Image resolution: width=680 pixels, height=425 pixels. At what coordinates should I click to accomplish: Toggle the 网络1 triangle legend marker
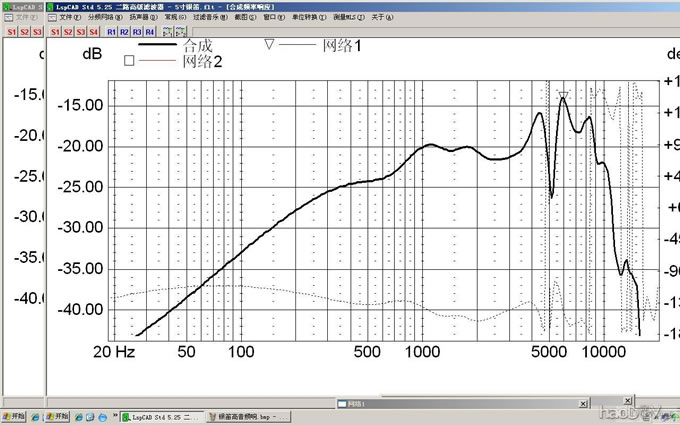click(x=269, y=45)
